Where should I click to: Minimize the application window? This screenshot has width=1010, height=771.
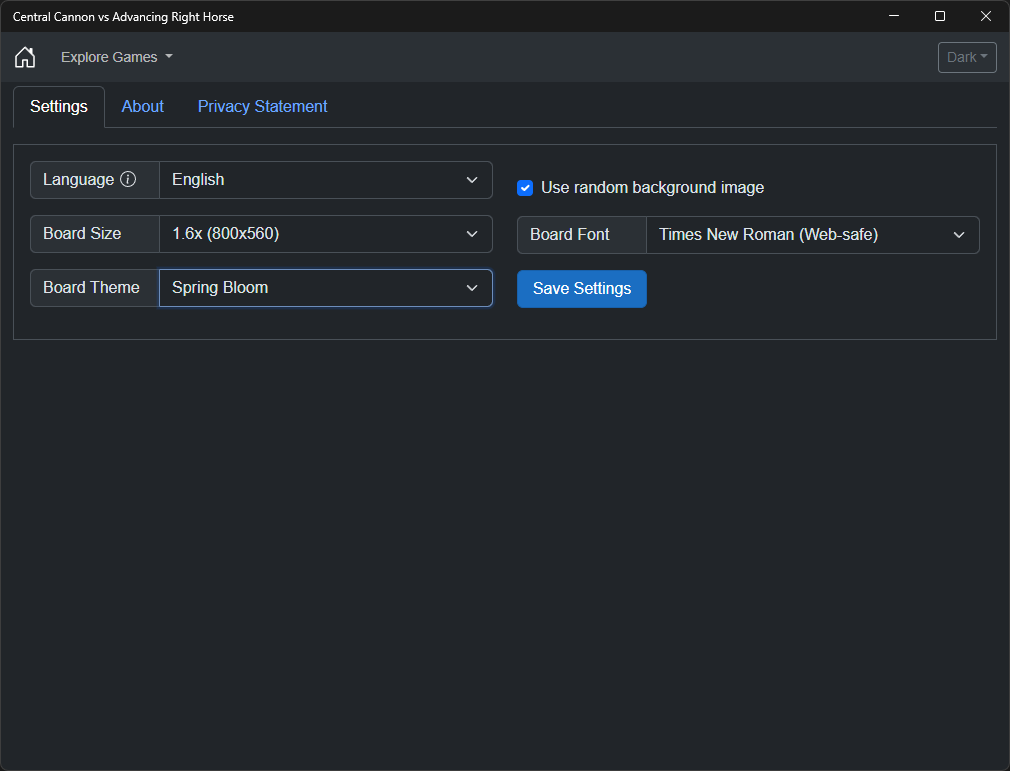pos(894,16)
